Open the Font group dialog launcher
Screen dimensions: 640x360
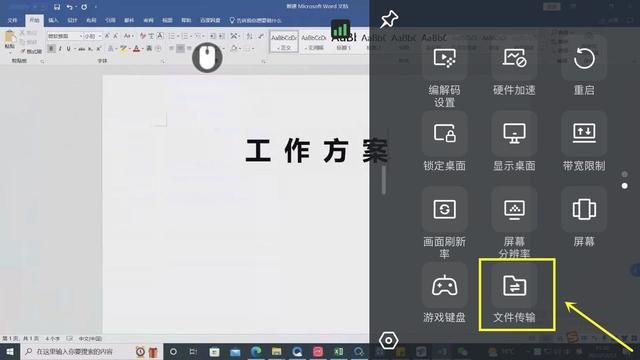tap(162, 61)
